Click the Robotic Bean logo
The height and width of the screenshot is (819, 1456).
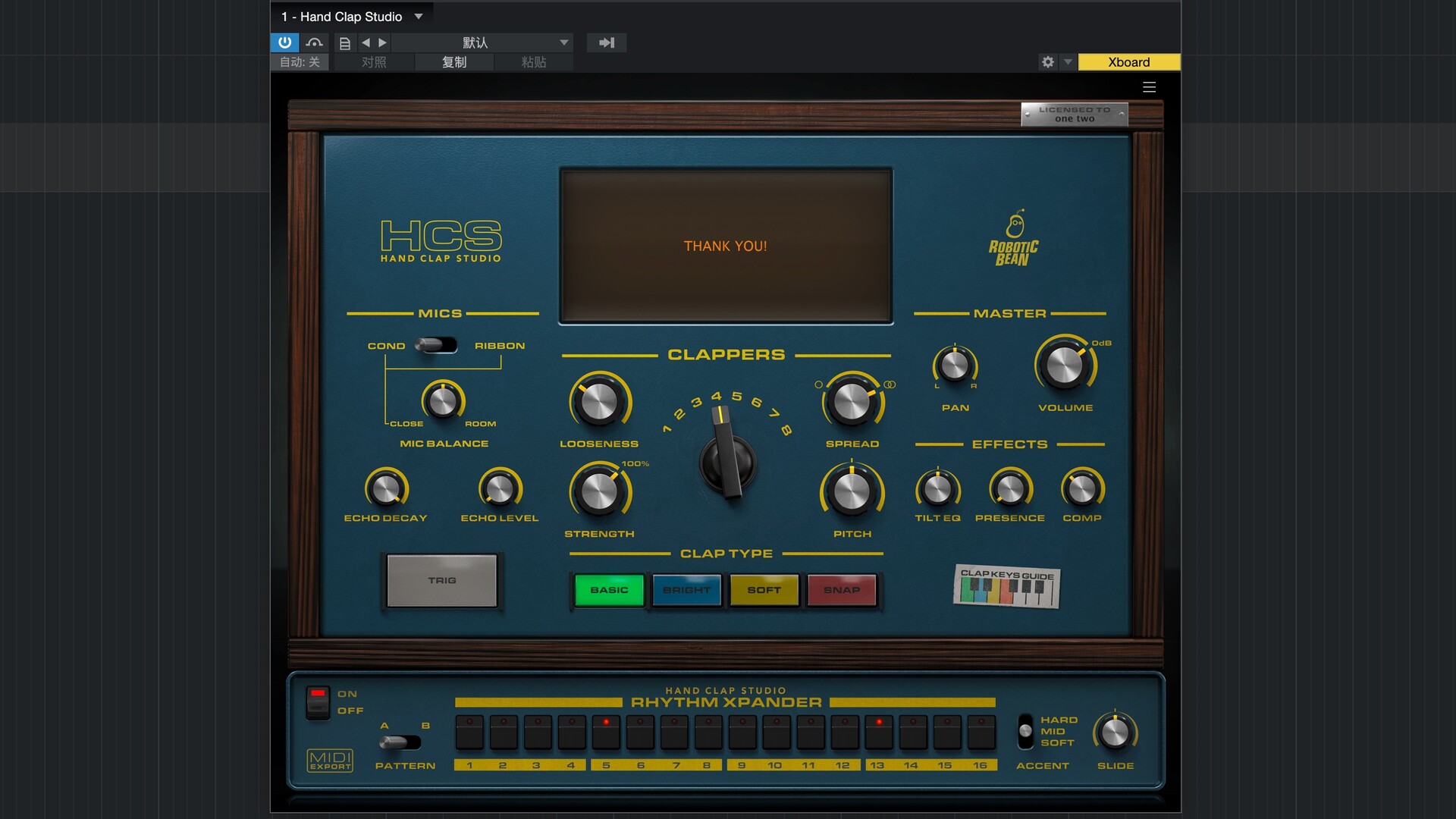[1014, 238]
